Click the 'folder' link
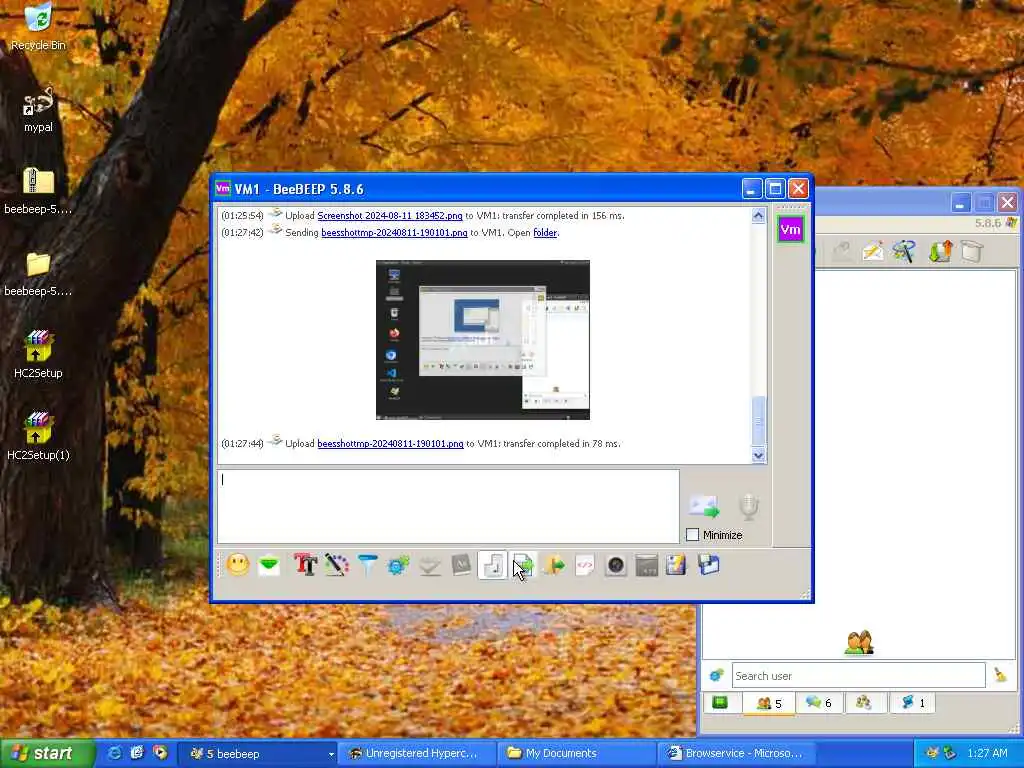This screenshot has height=768, width=1024. coord(545,232)
